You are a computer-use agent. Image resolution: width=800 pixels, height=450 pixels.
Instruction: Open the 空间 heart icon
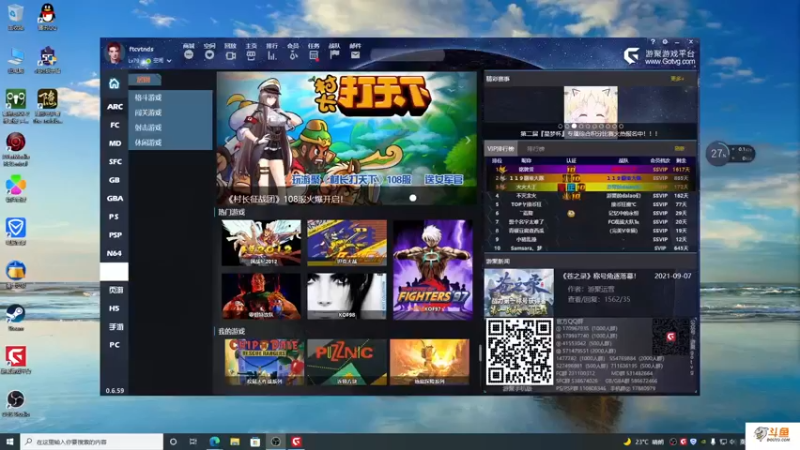click(x=210, y=55)
